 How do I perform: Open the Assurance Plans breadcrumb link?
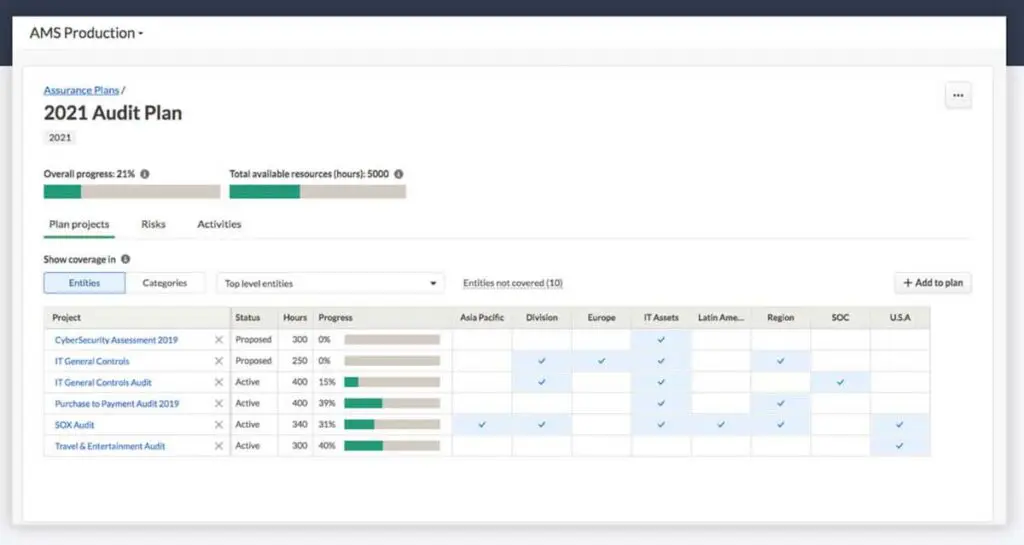click(x=81, y=90)
